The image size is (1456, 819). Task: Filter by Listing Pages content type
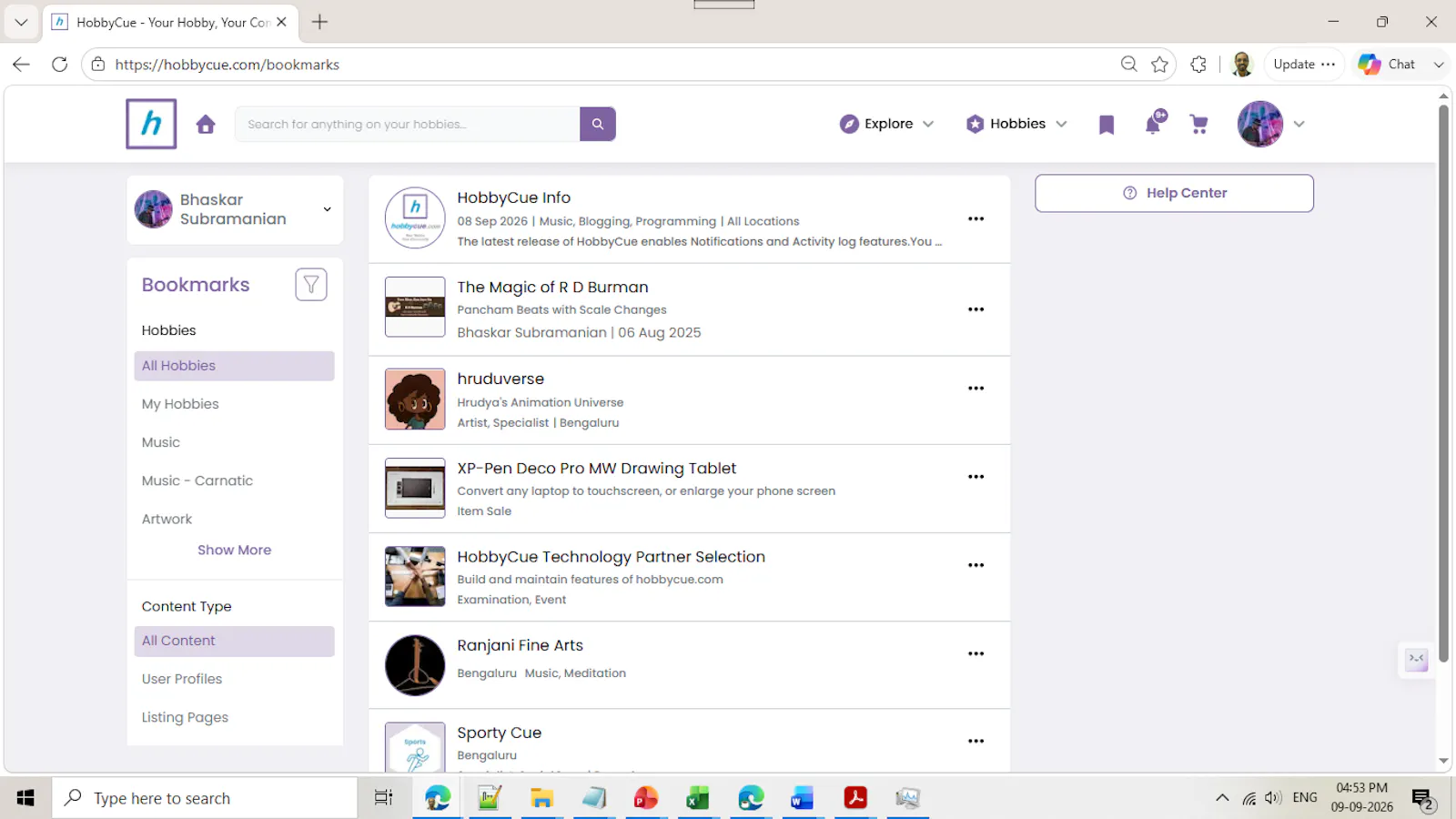click(x=185, y=717)
